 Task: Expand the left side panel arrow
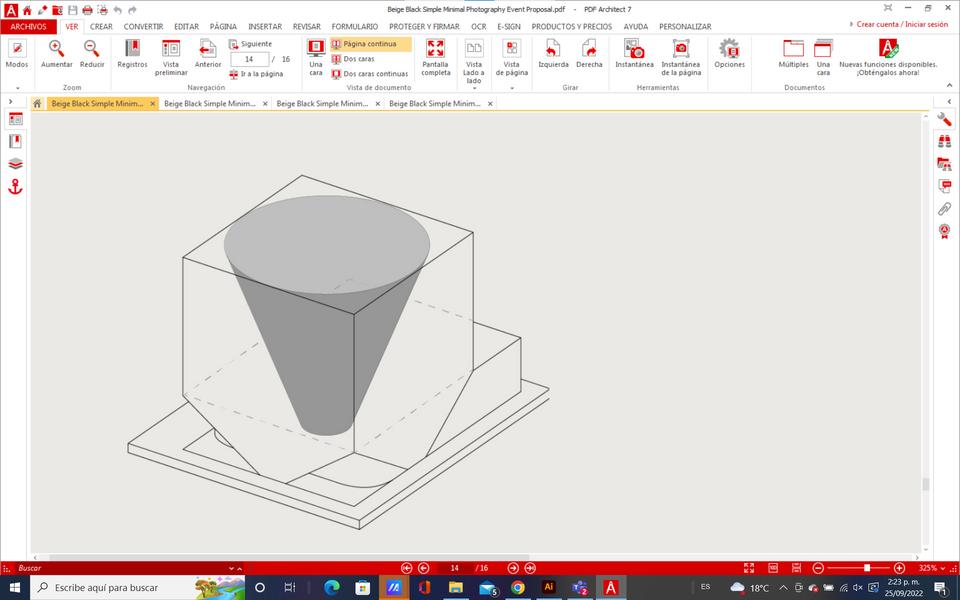tap(10, 102)
